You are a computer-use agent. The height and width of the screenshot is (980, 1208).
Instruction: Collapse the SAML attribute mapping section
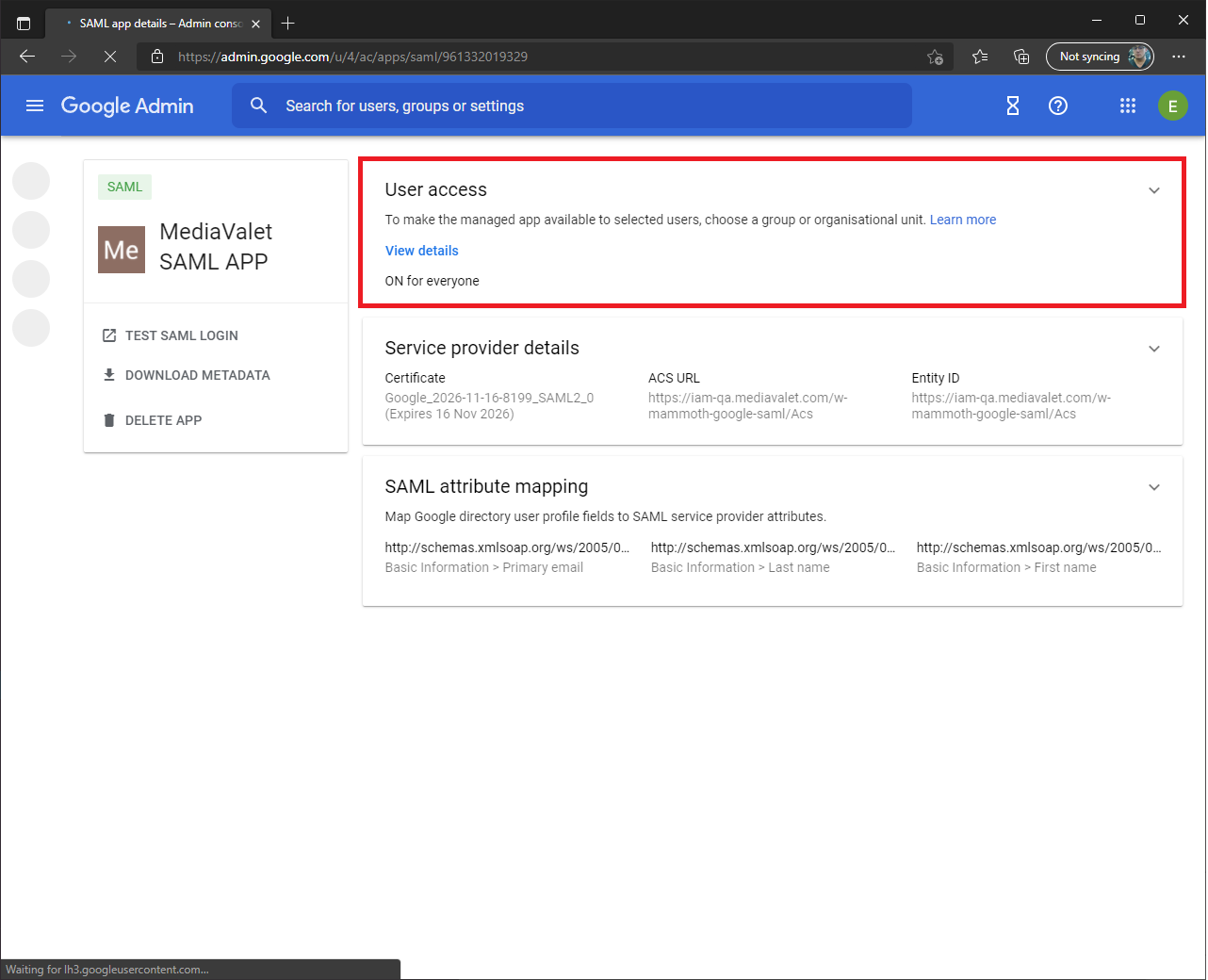(1154, 487)
